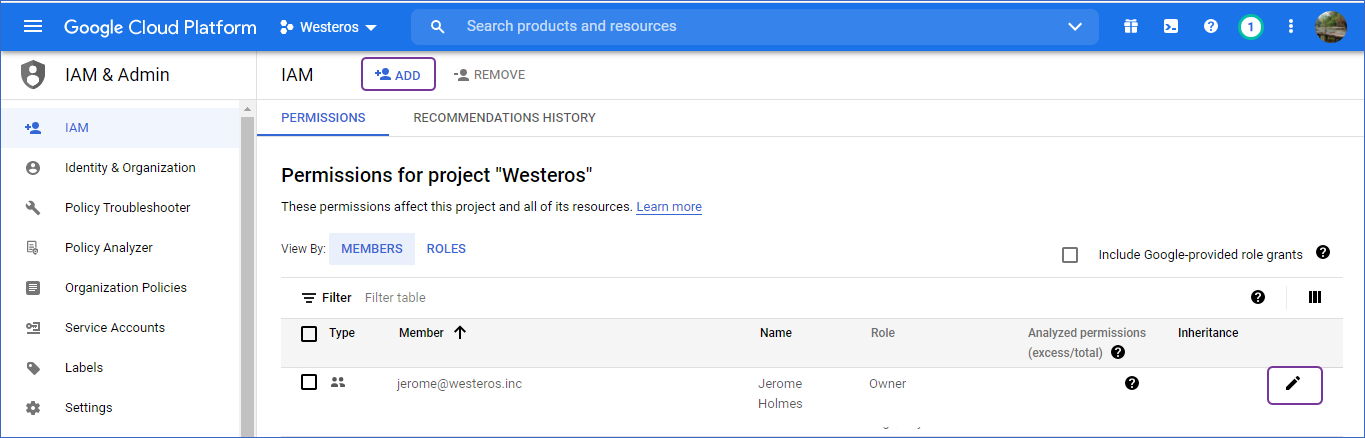
Task: Expand the search bar dropdown chevron
Action: click(x=1075, y=27)
